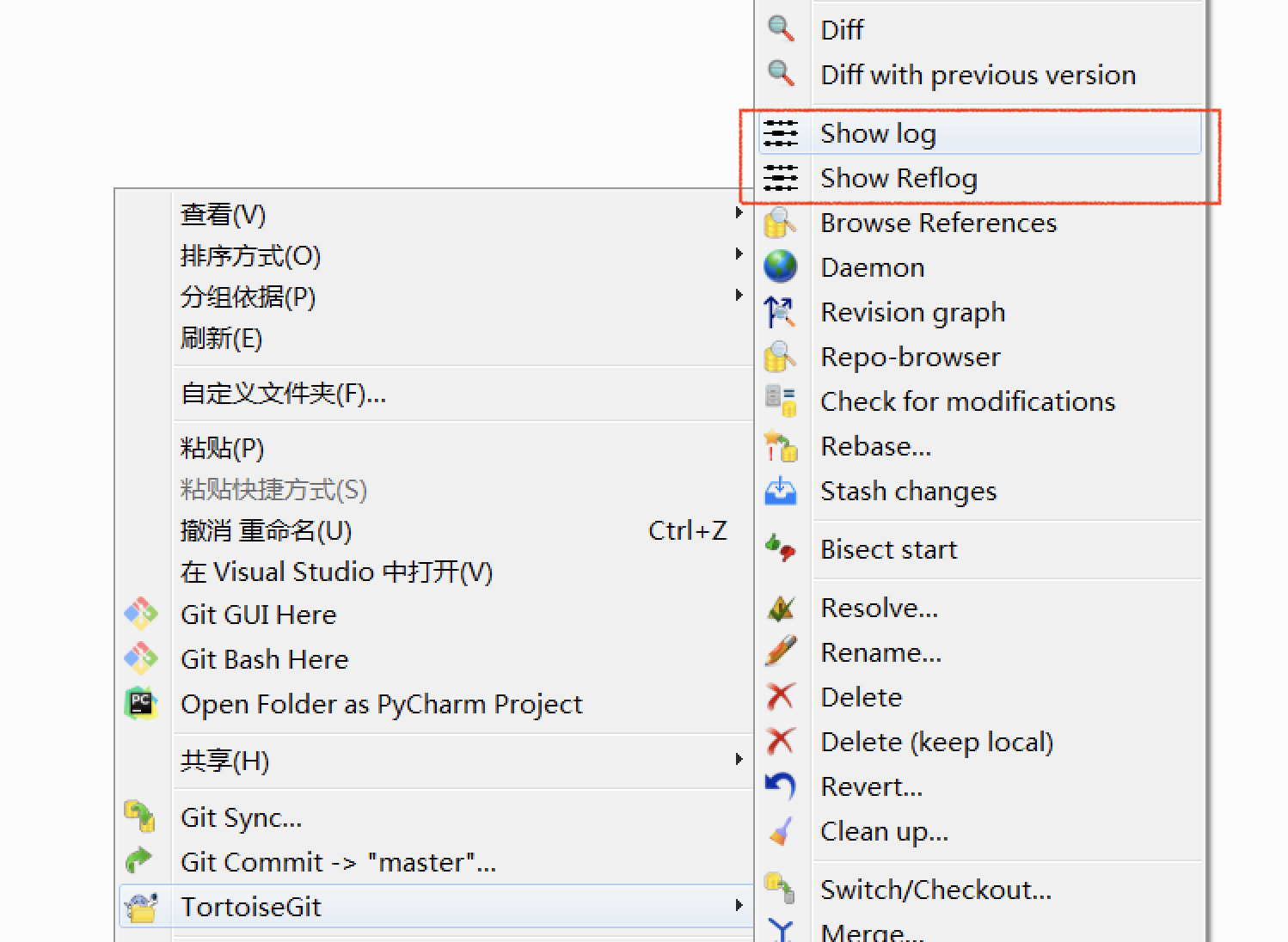Expand the 共享(H) submenu arrow
The height and width of the screenshot is (942, 1288).
tap(738, 759)
